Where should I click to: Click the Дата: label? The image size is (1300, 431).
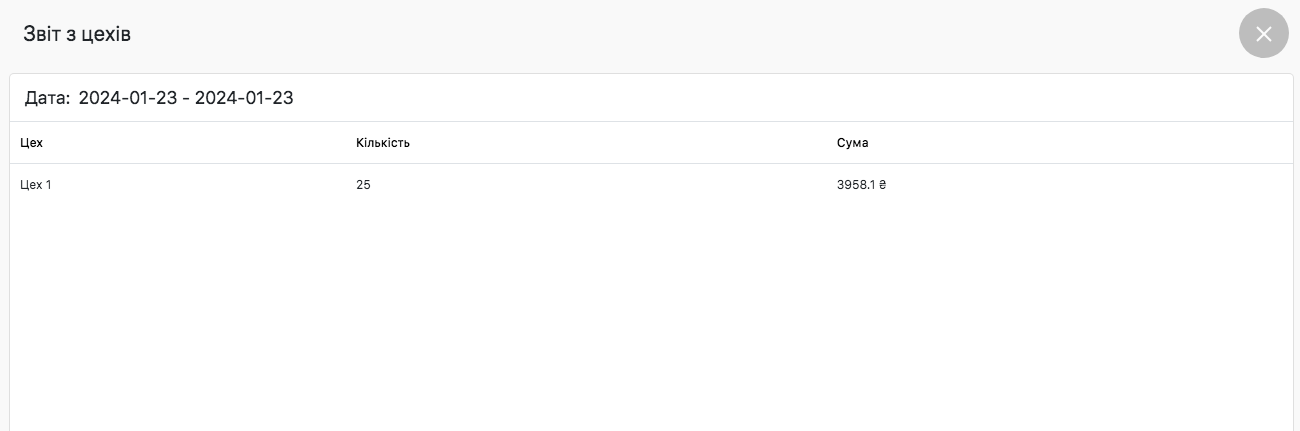click(x=47, y=98)
